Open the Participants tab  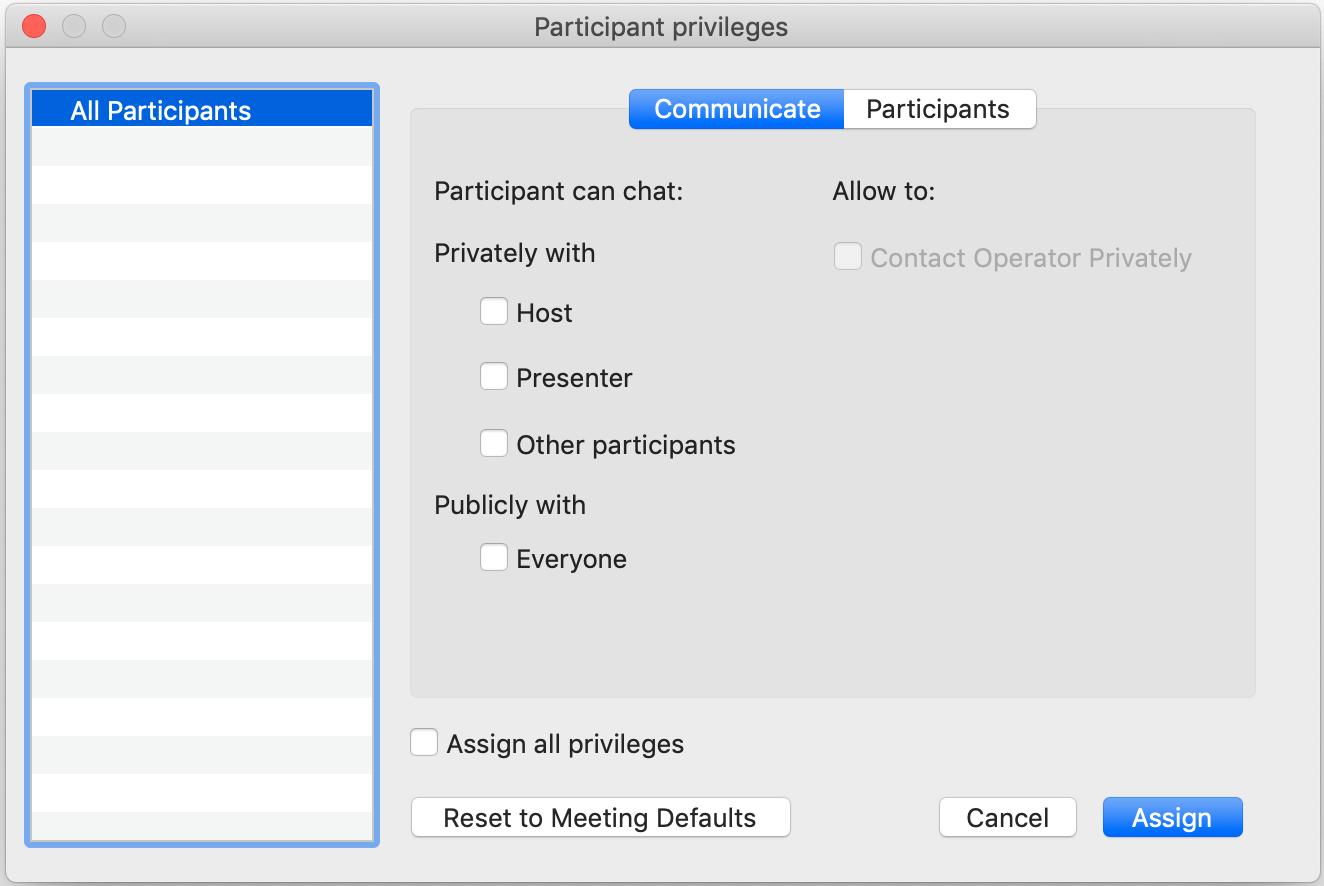(x=938, y=109)
